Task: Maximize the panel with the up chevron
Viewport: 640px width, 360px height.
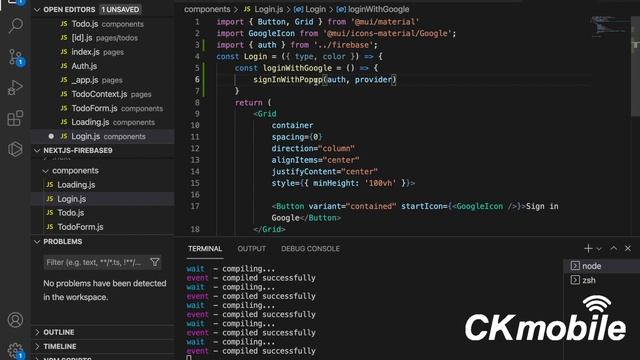Action: pos(613,248)
